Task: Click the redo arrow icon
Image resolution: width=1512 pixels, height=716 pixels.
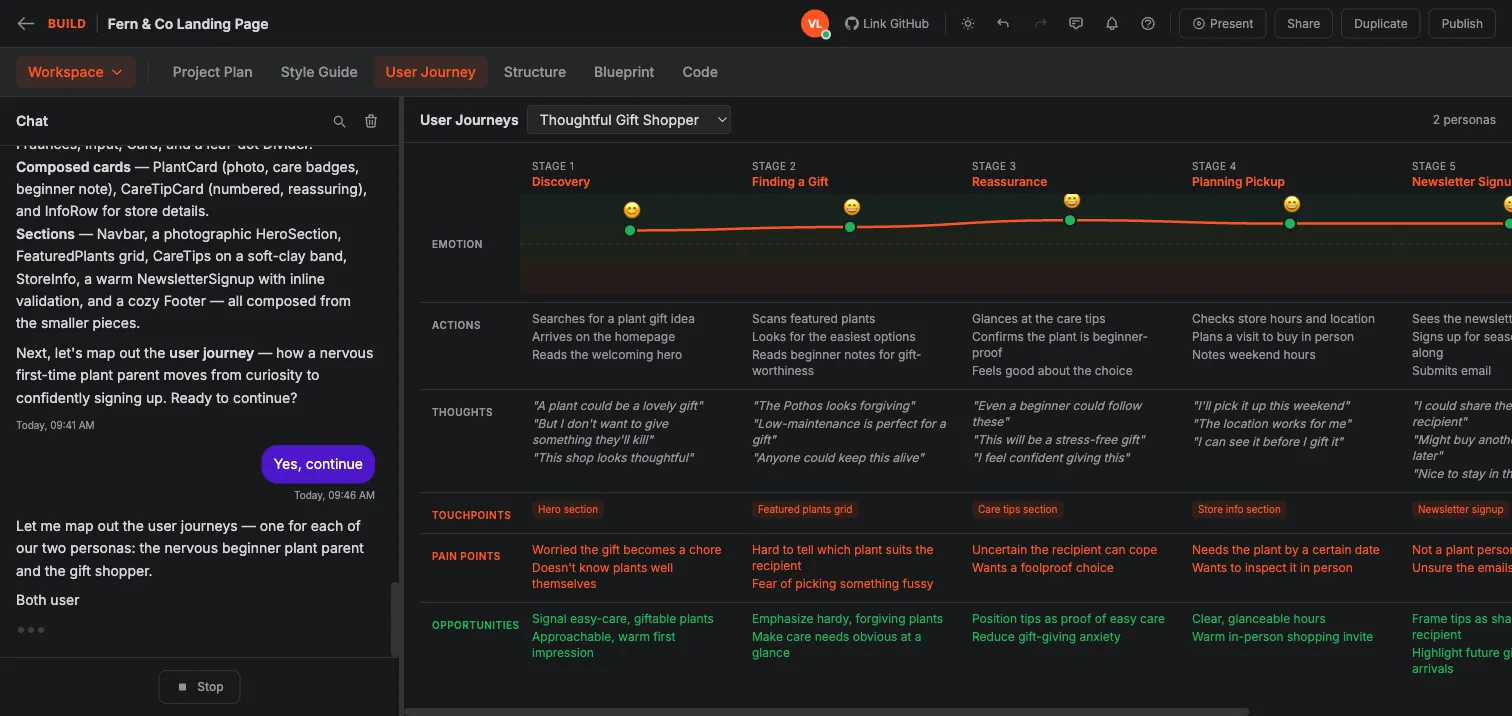Action: [x=1040, y=24]
